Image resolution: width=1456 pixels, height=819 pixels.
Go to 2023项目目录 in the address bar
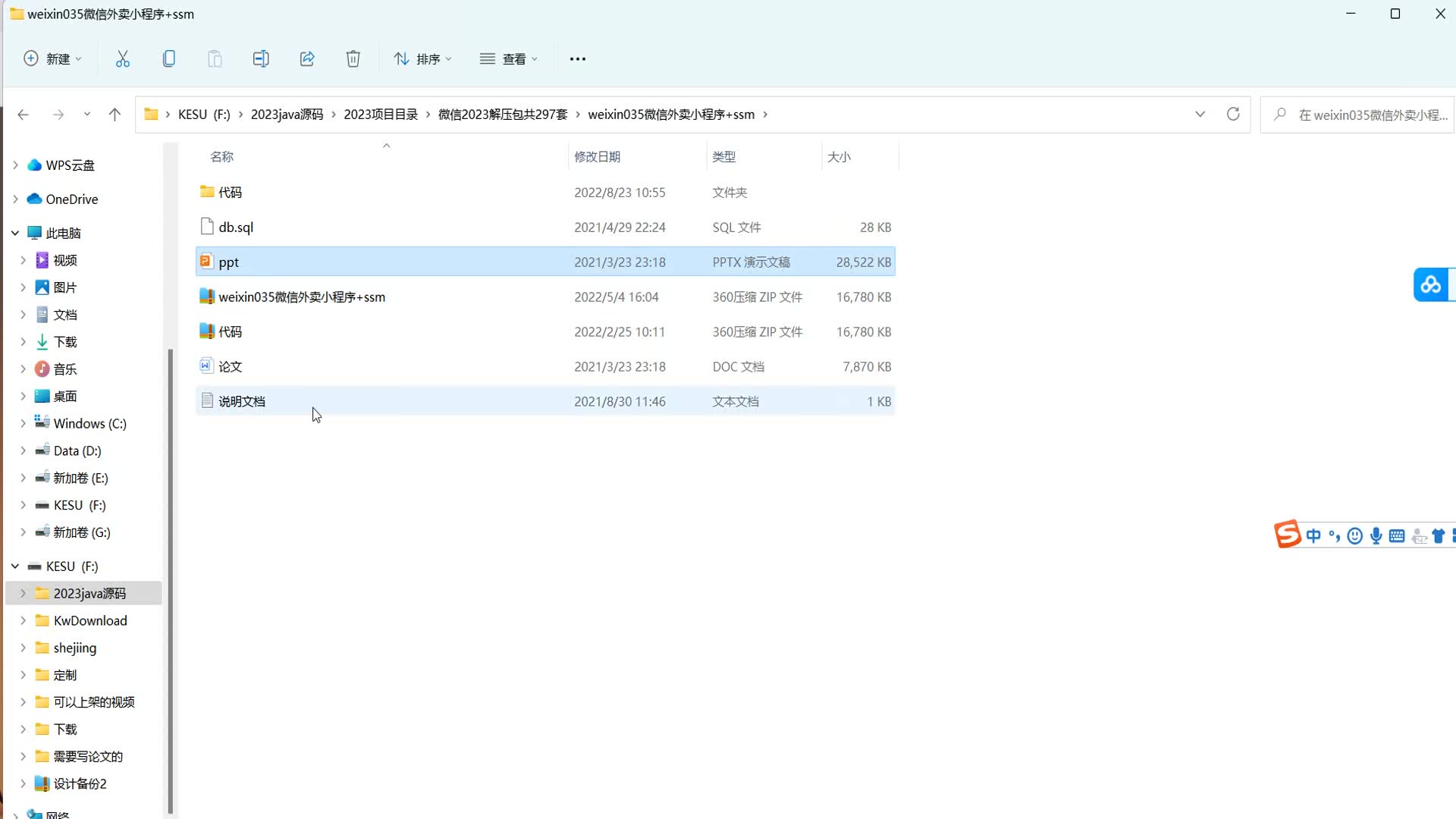tap(380, 114)
